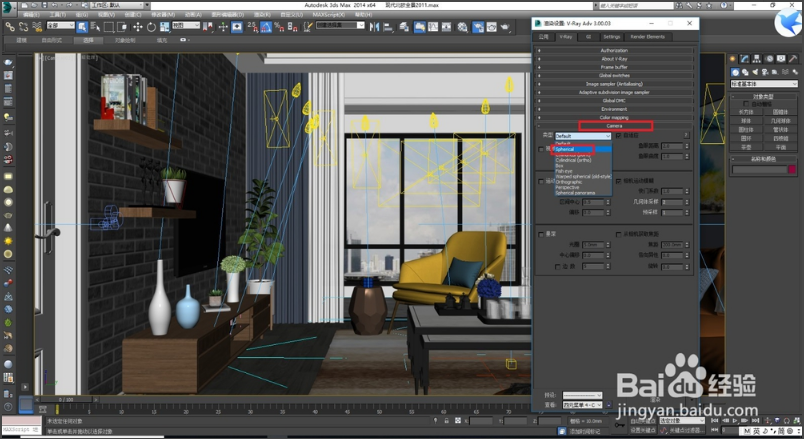Expand the Global switches rollout

614,75
